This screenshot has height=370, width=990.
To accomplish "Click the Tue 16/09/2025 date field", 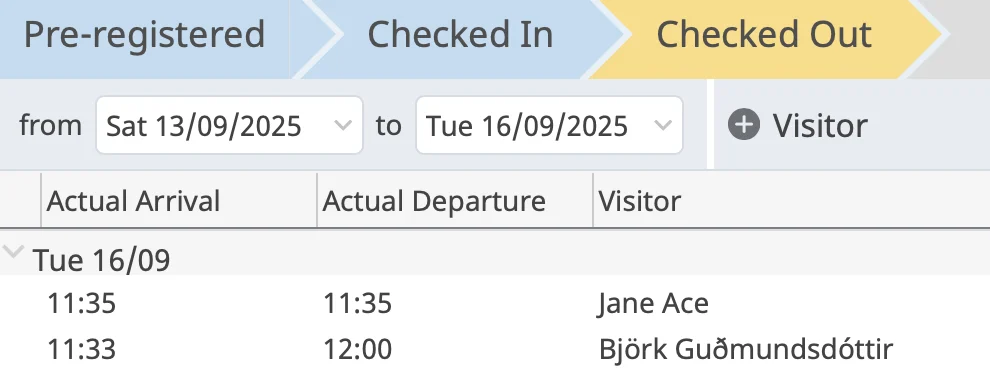I will click(549, 125).
